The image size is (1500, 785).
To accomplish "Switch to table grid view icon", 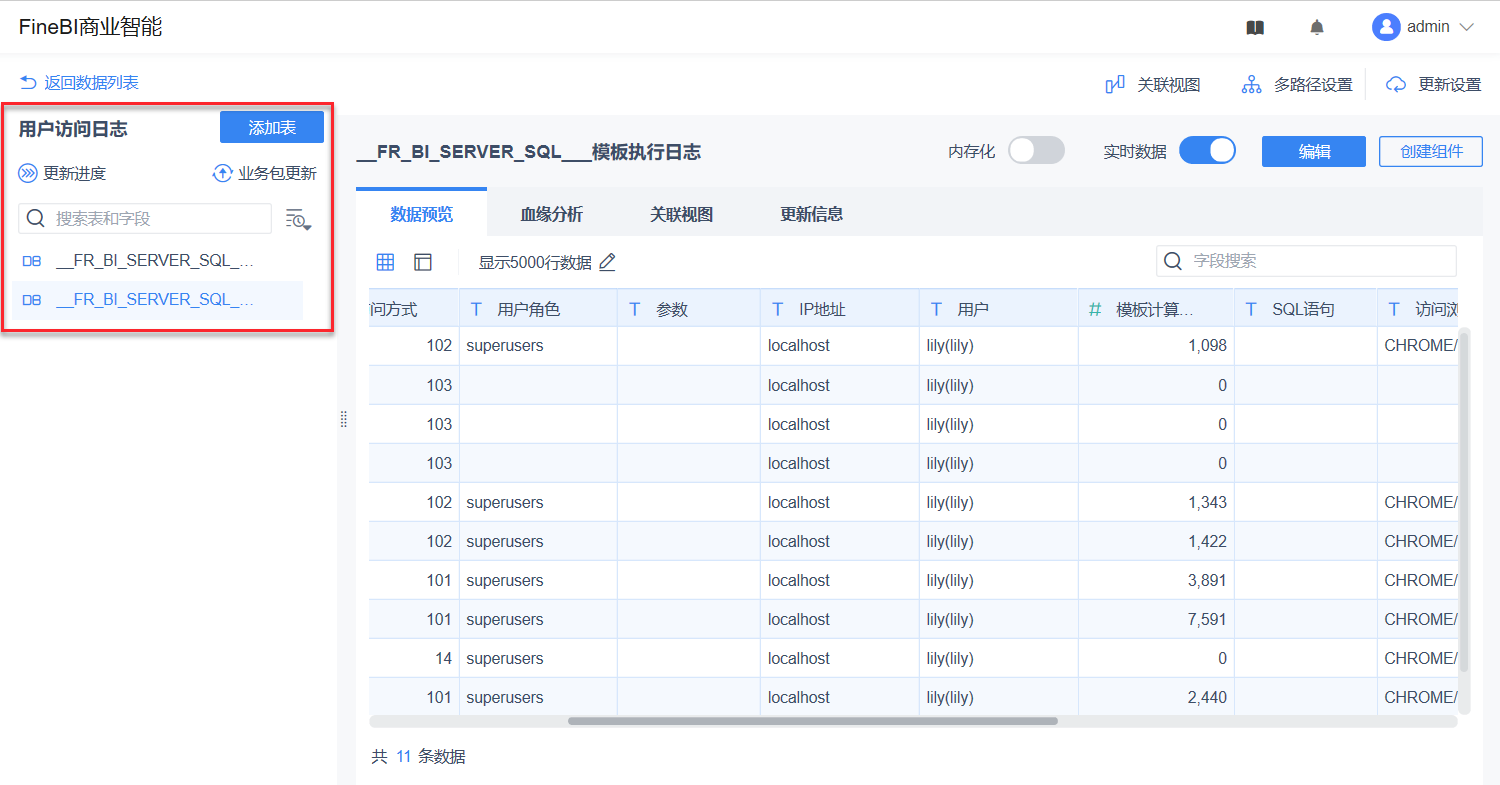I will [385, 262].
